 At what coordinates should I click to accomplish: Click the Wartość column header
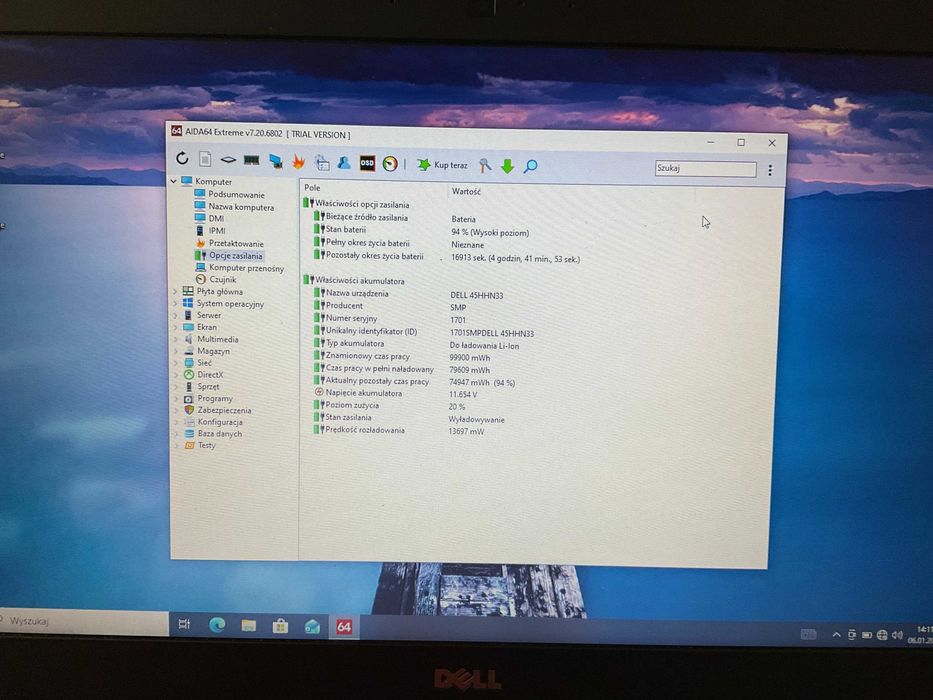466,192
